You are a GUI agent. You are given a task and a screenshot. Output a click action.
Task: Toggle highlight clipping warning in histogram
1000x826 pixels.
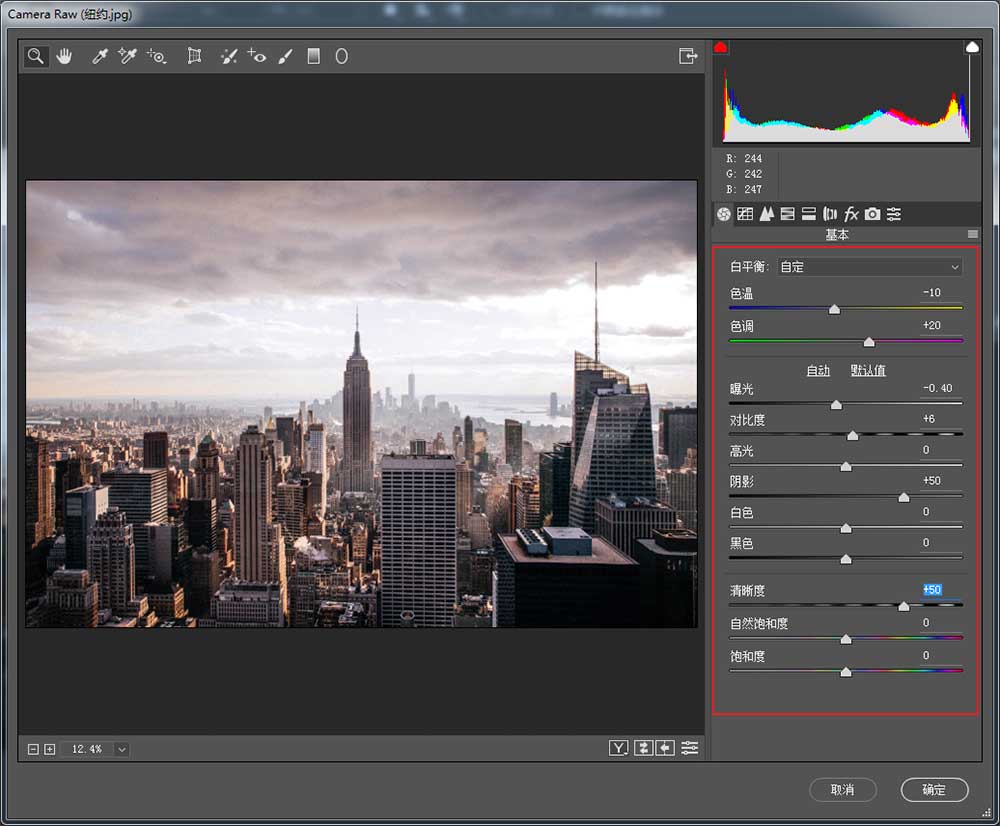point(972,47)
